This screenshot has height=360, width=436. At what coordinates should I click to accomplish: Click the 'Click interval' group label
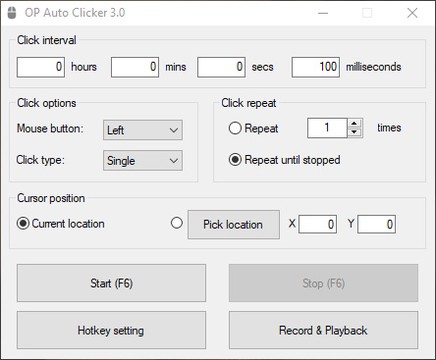pyautogui.click(x=47, y=40)
